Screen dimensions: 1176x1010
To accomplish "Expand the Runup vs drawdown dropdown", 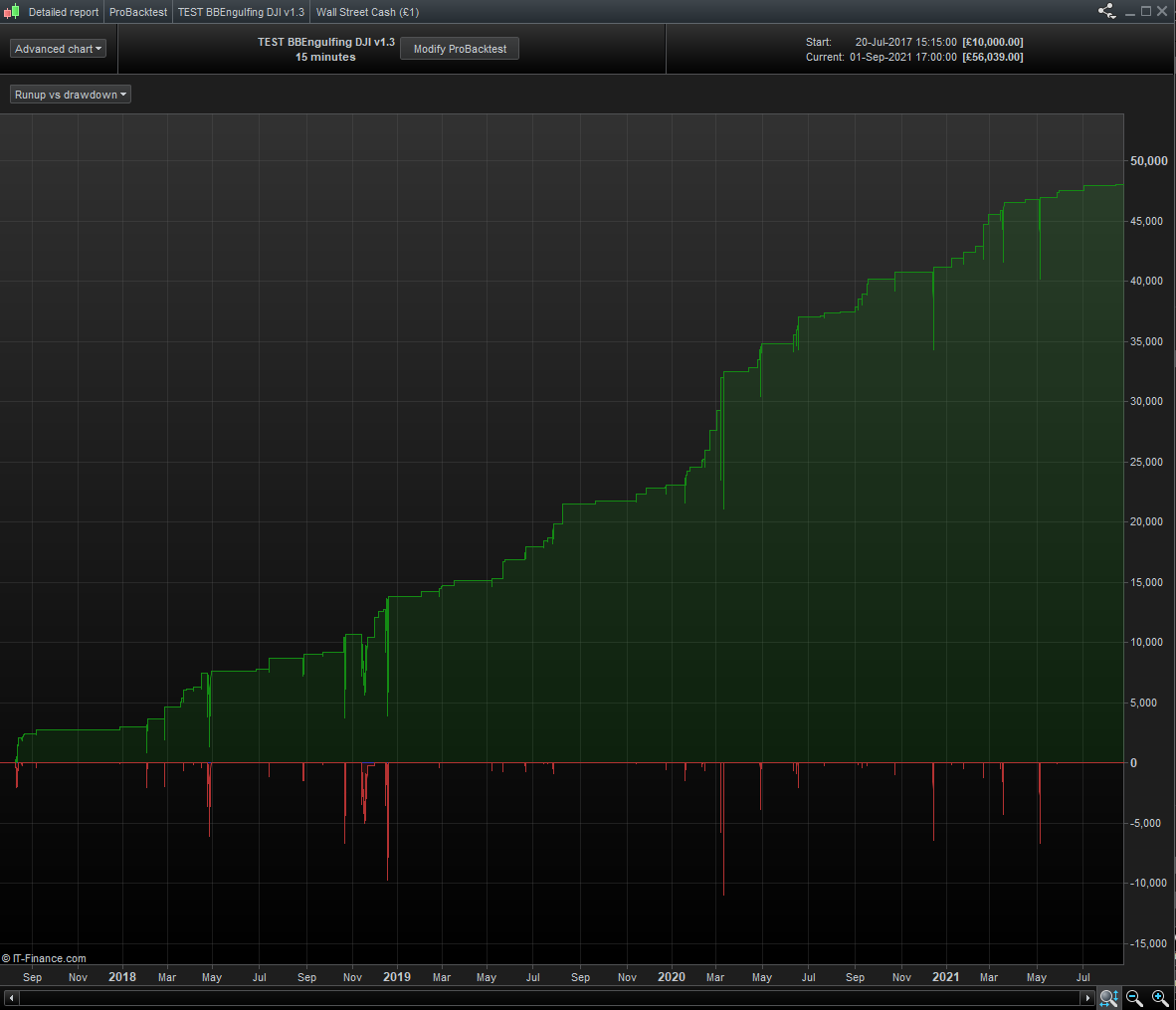I will (71, 95).
